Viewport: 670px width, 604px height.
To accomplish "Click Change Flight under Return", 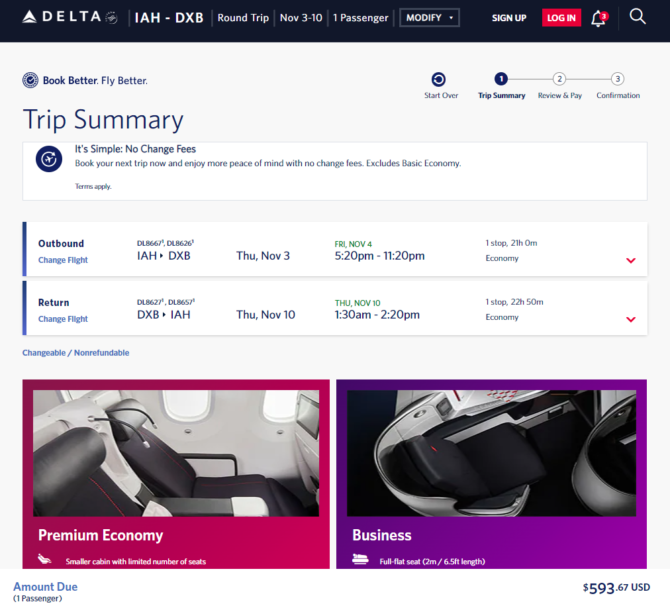I will pos(63,319).
